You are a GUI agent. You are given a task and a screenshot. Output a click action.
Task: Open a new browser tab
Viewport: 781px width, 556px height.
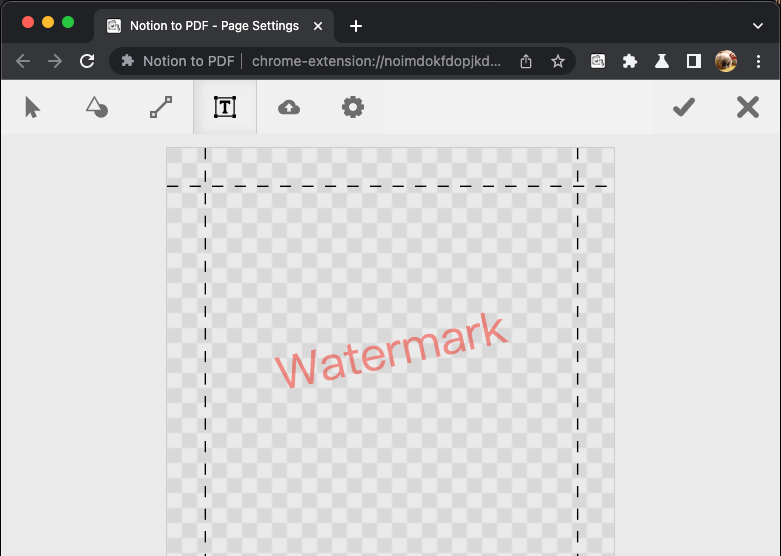[356, 26]
